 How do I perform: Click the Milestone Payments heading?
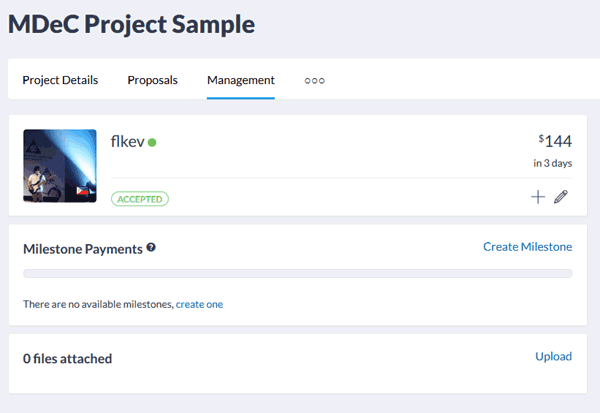(83, 249)
